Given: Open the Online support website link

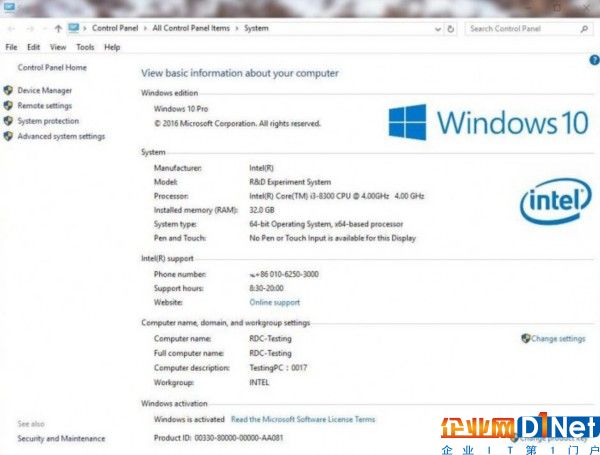Looking at the screenshot, I should [x=274, y=302].
